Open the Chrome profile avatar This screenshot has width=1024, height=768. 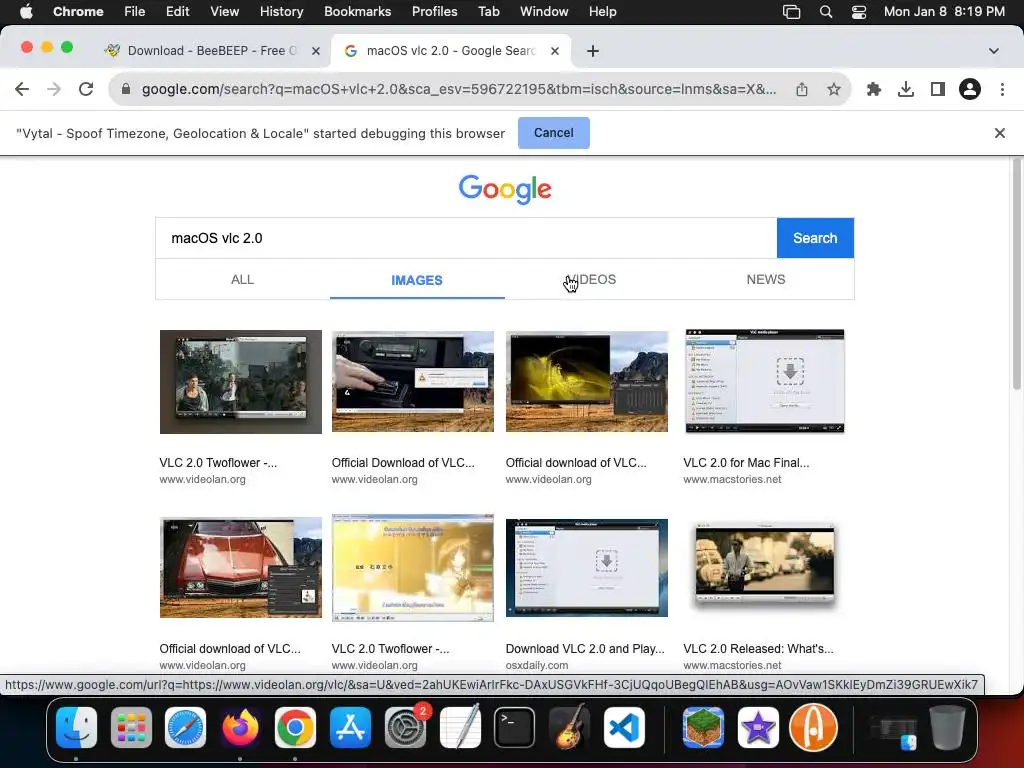pyautogui.click(x=970, y=89)
